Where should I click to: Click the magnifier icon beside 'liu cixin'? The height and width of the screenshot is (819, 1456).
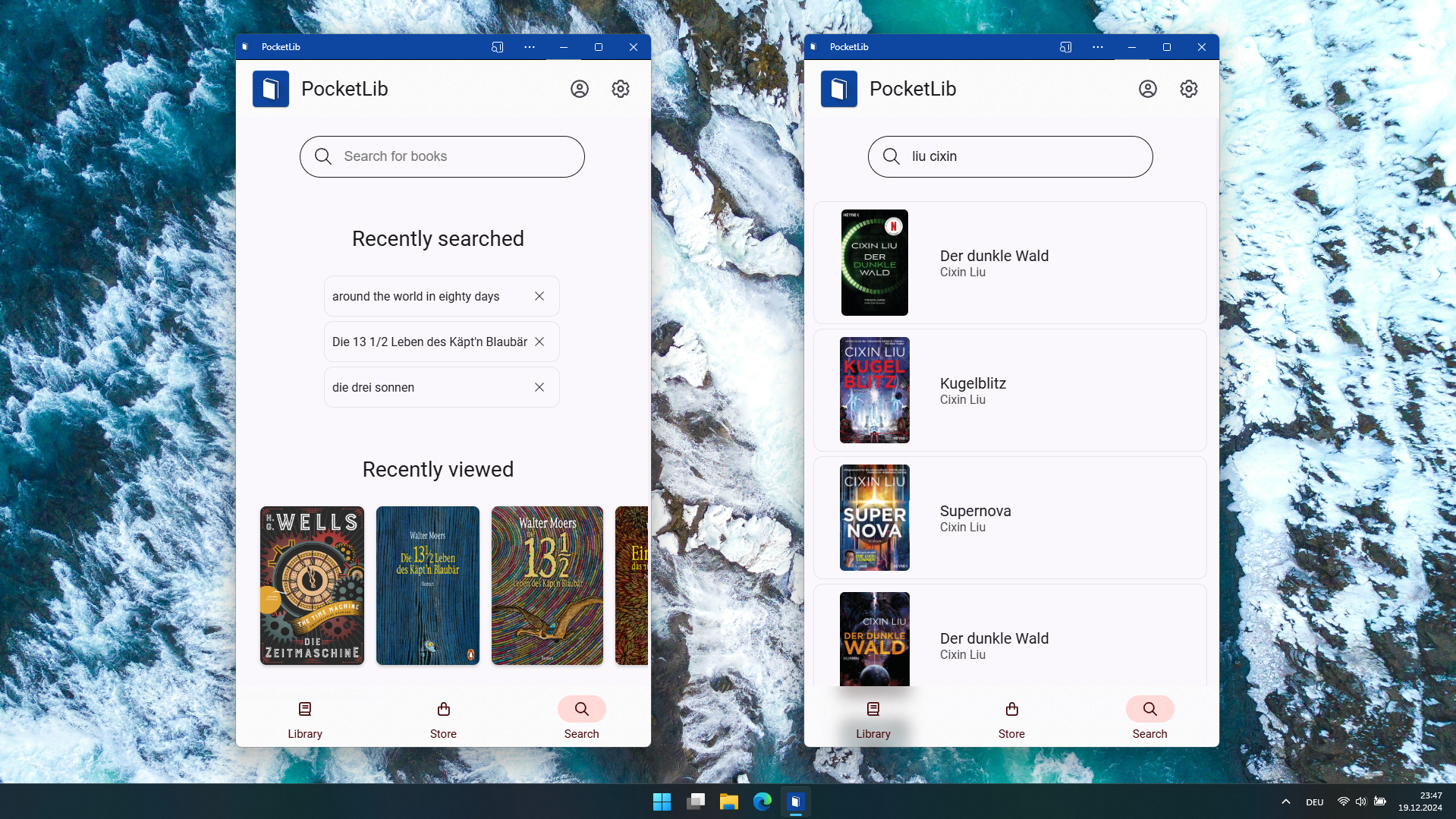pyautogui.click(x=892, y=156)
